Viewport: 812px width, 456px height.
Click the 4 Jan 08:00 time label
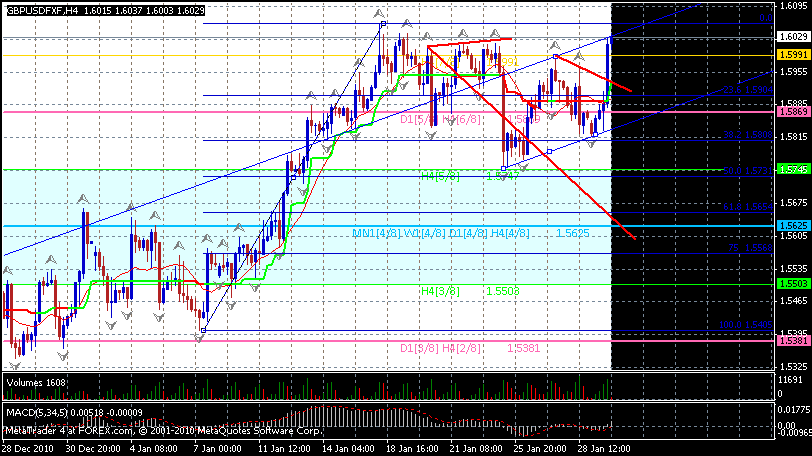click(154, 448)
